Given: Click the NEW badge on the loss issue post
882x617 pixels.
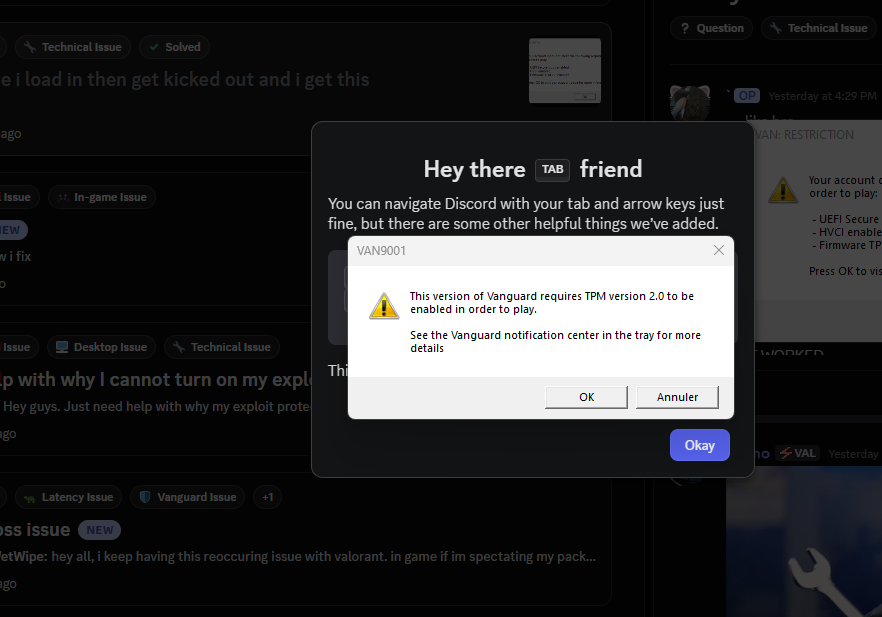Looking at the screenshot, I should pyautogui.click(x=100, y=530).
